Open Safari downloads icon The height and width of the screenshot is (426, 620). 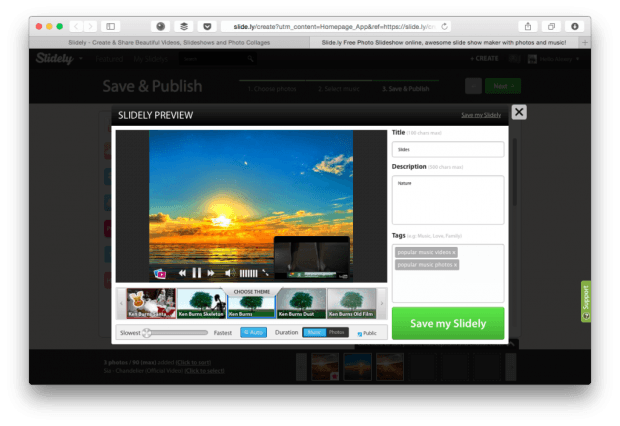[575, 26]
